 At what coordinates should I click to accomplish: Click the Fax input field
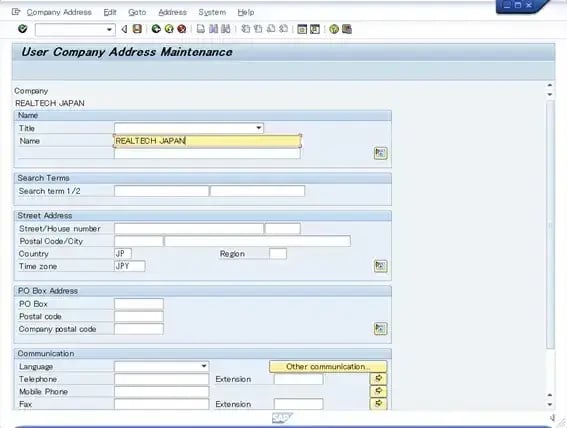click(x=161, y=404)
